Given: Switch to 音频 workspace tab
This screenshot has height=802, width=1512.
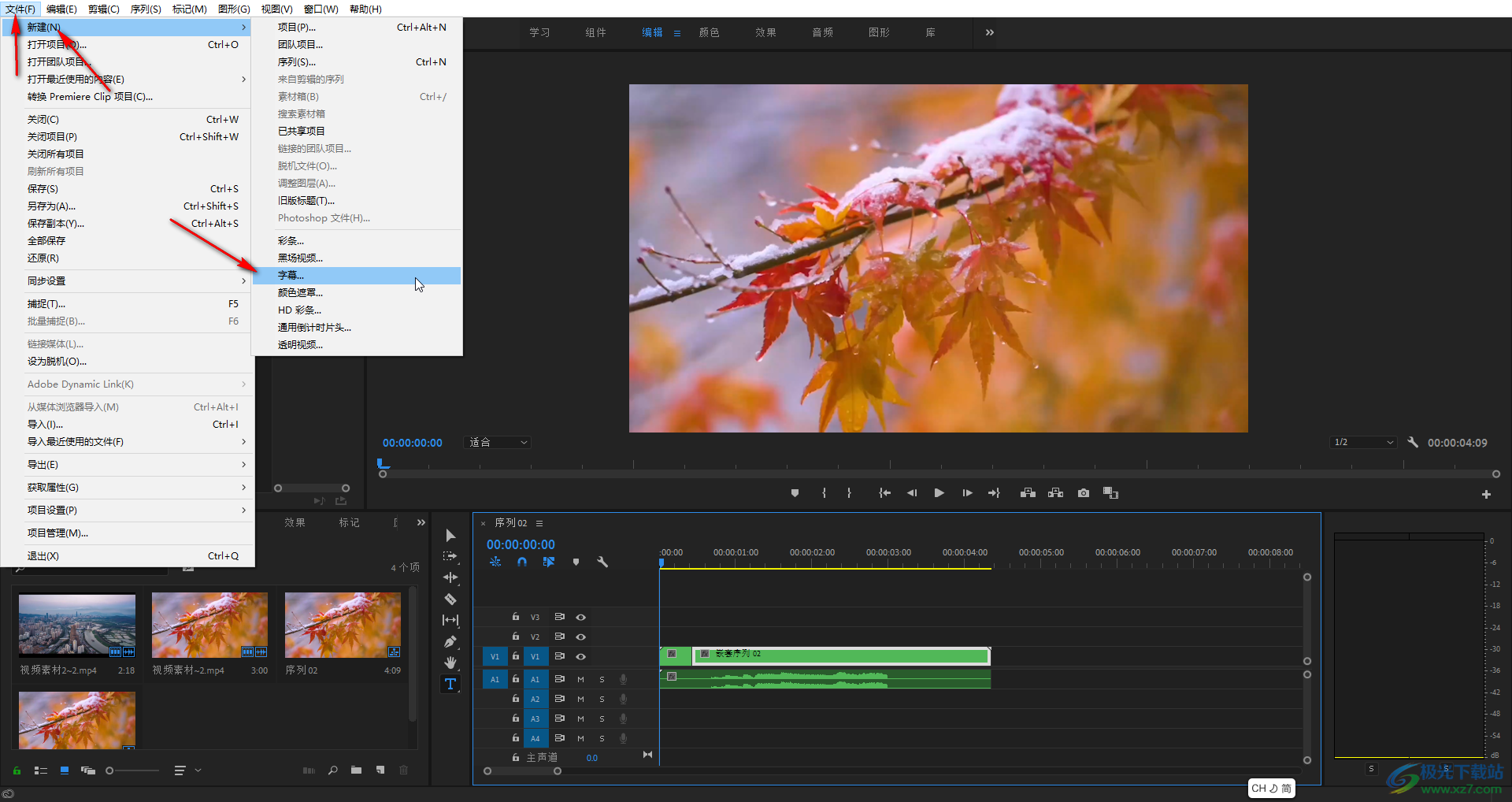Looking at the screenshot, I should click(x=822, y=32).
